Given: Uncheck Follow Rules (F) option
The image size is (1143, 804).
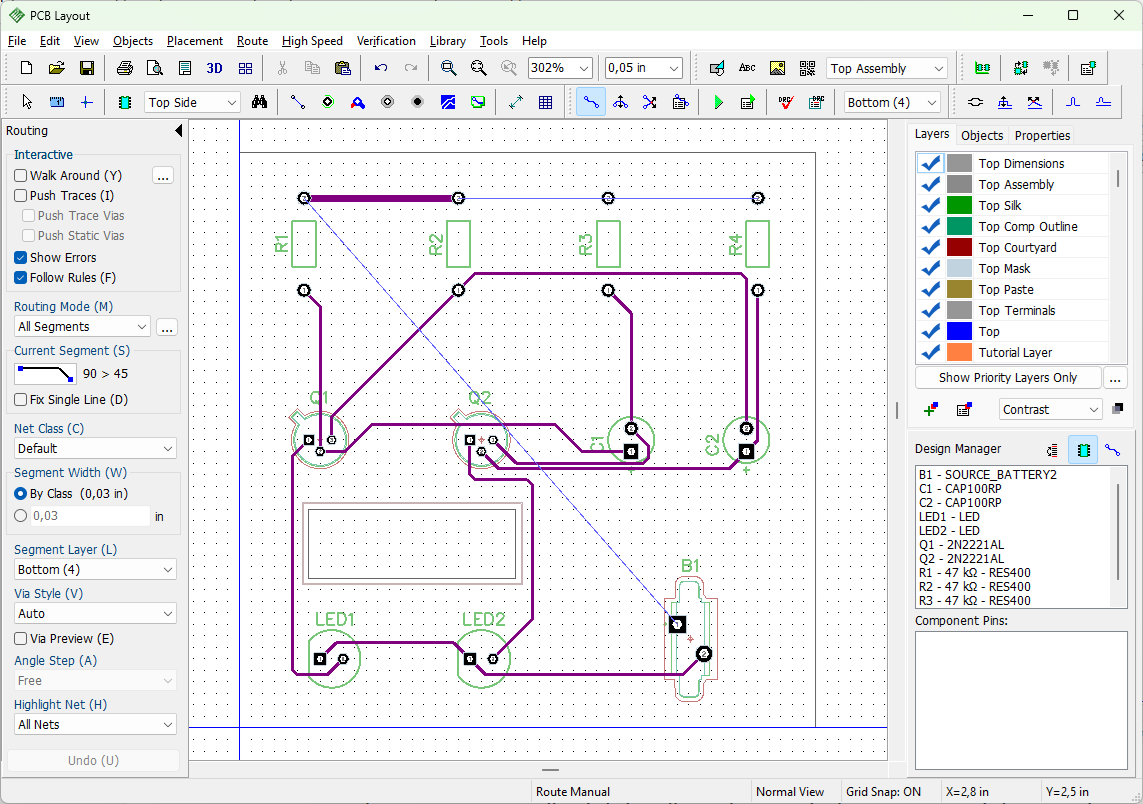Looking at the screenshot, I should 20,278.
